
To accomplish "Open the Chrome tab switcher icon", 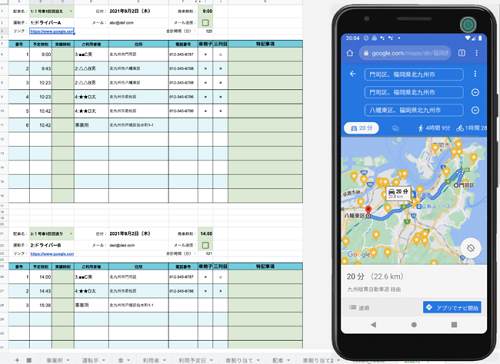I will coord(462,53).
